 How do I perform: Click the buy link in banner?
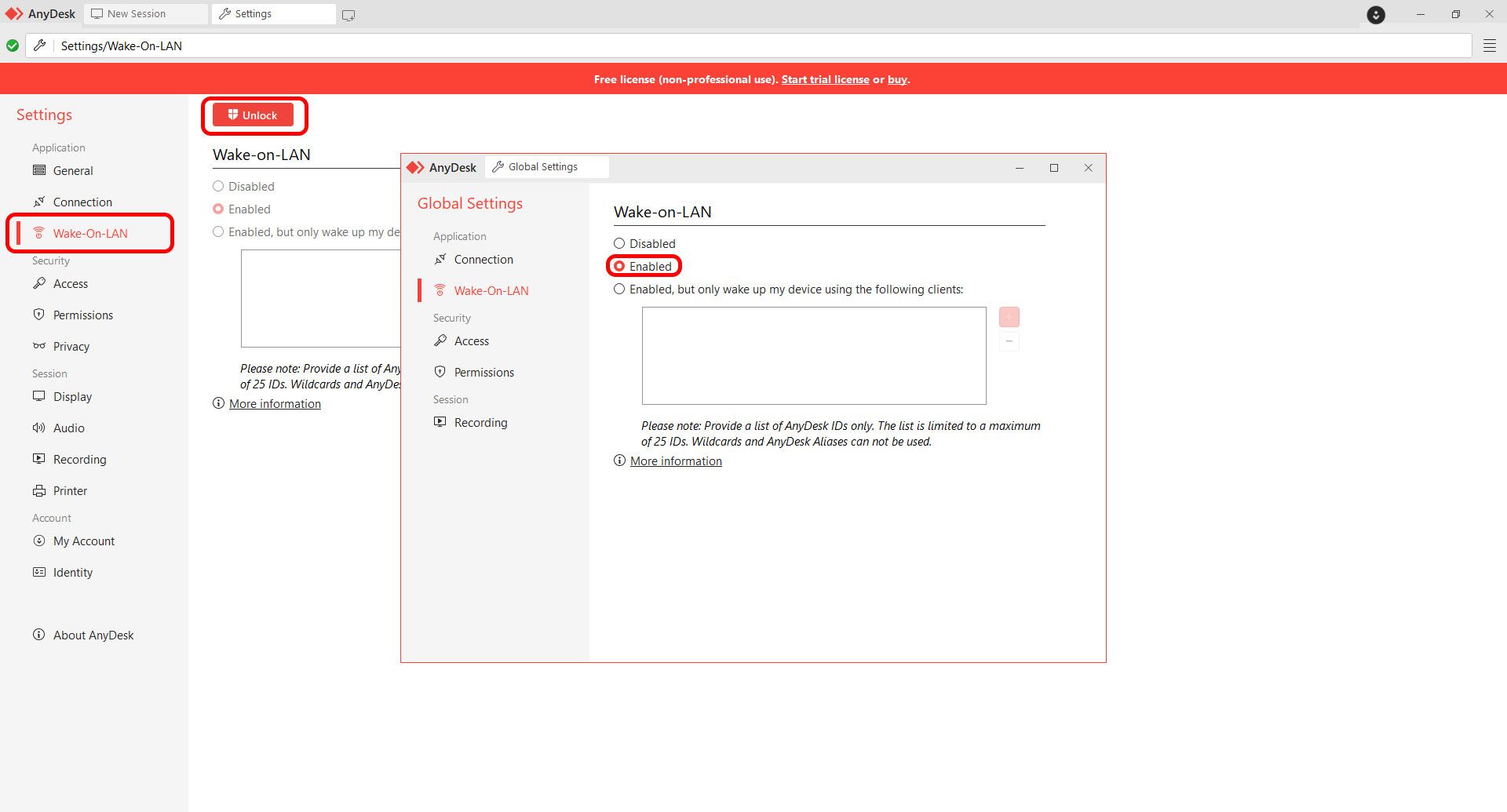pyautogui.click(x=897, y=79)
